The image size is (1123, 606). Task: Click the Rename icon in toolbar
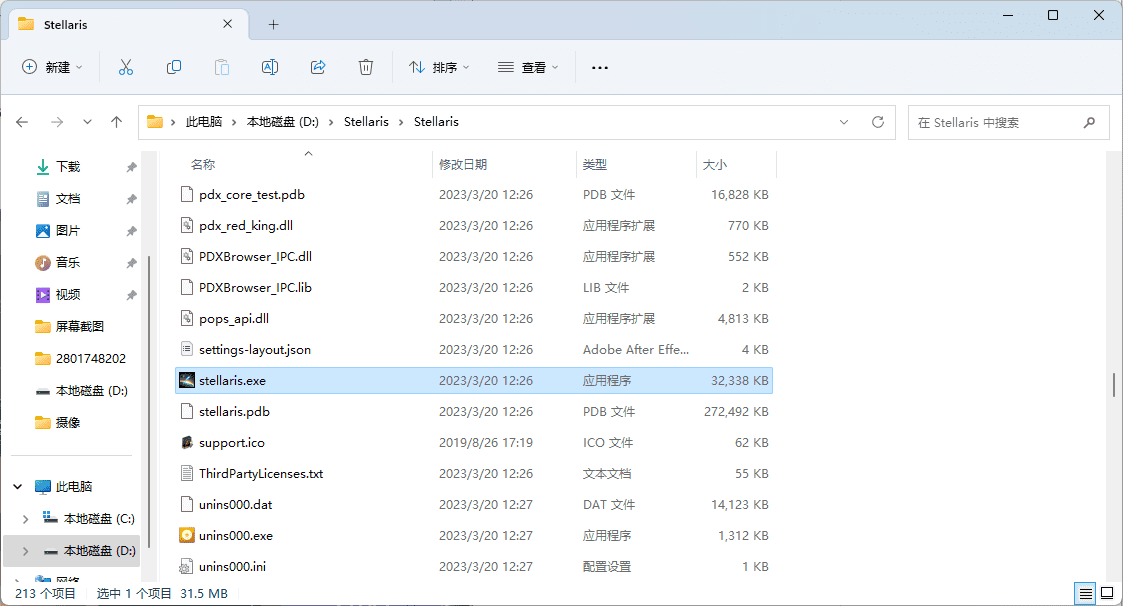(270, 67)
